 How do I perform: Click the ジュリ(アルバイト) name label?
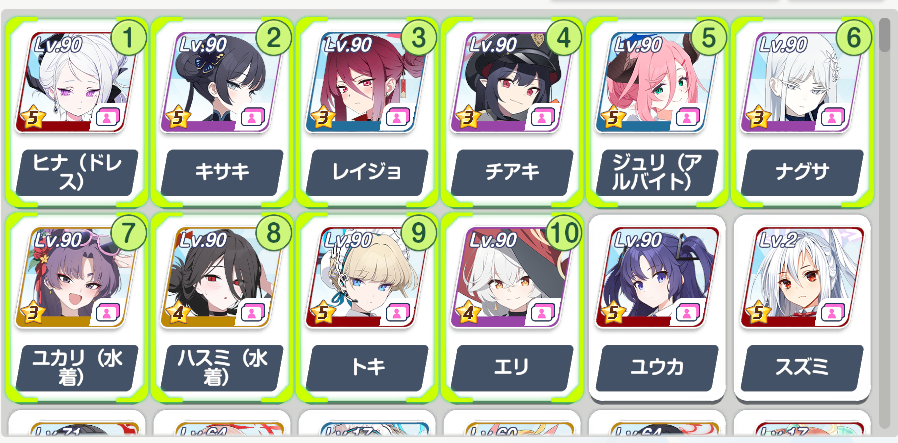coord(657,172)
